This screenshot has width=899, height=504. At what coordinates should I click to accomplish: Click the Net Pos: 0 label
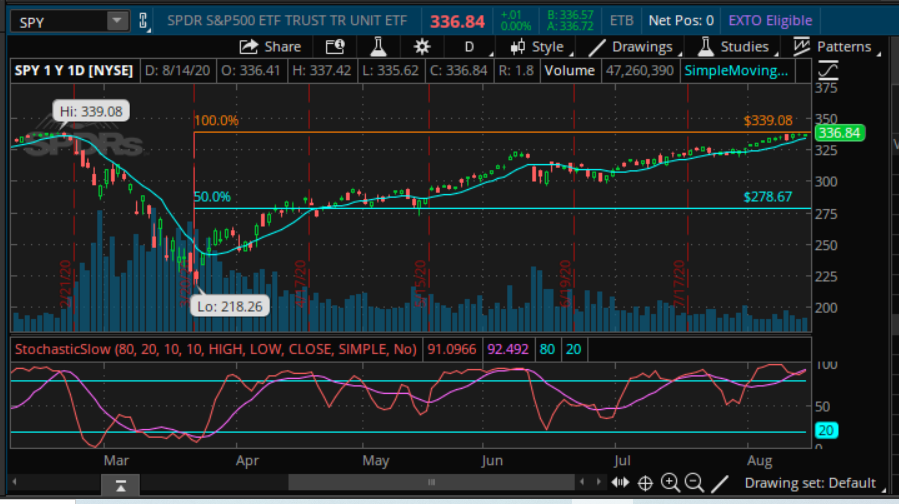click(681, 21)
